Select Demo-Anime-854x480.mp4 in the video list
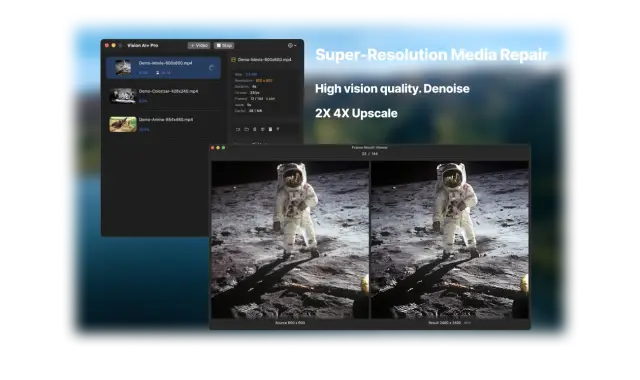The width and height of the screenshot is (640, 380). 163,124
